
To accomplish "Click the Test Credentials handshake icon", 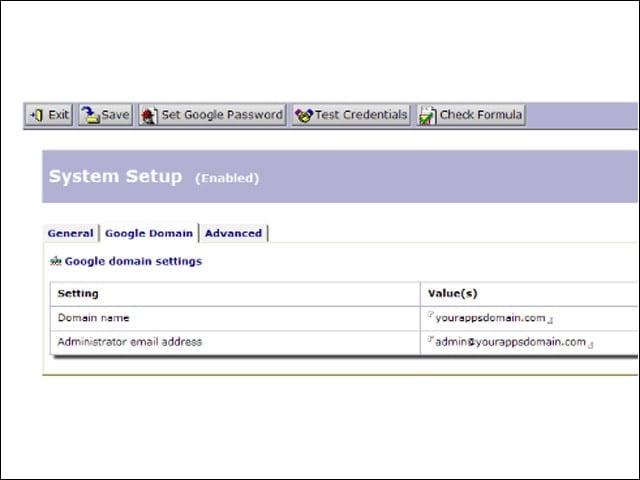I will (304, 116).
